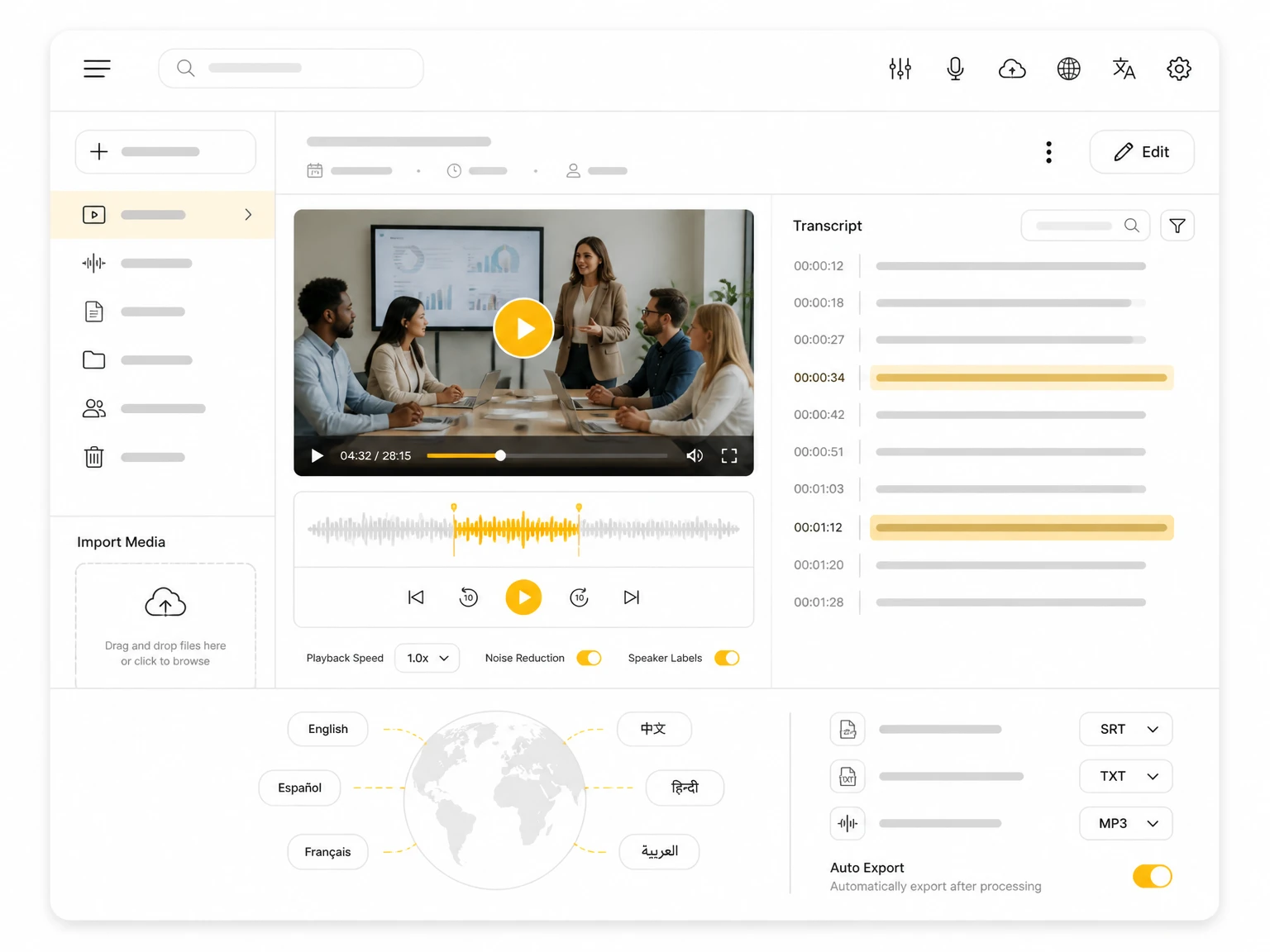Select the Français language chip

click(x=327, y=852)
